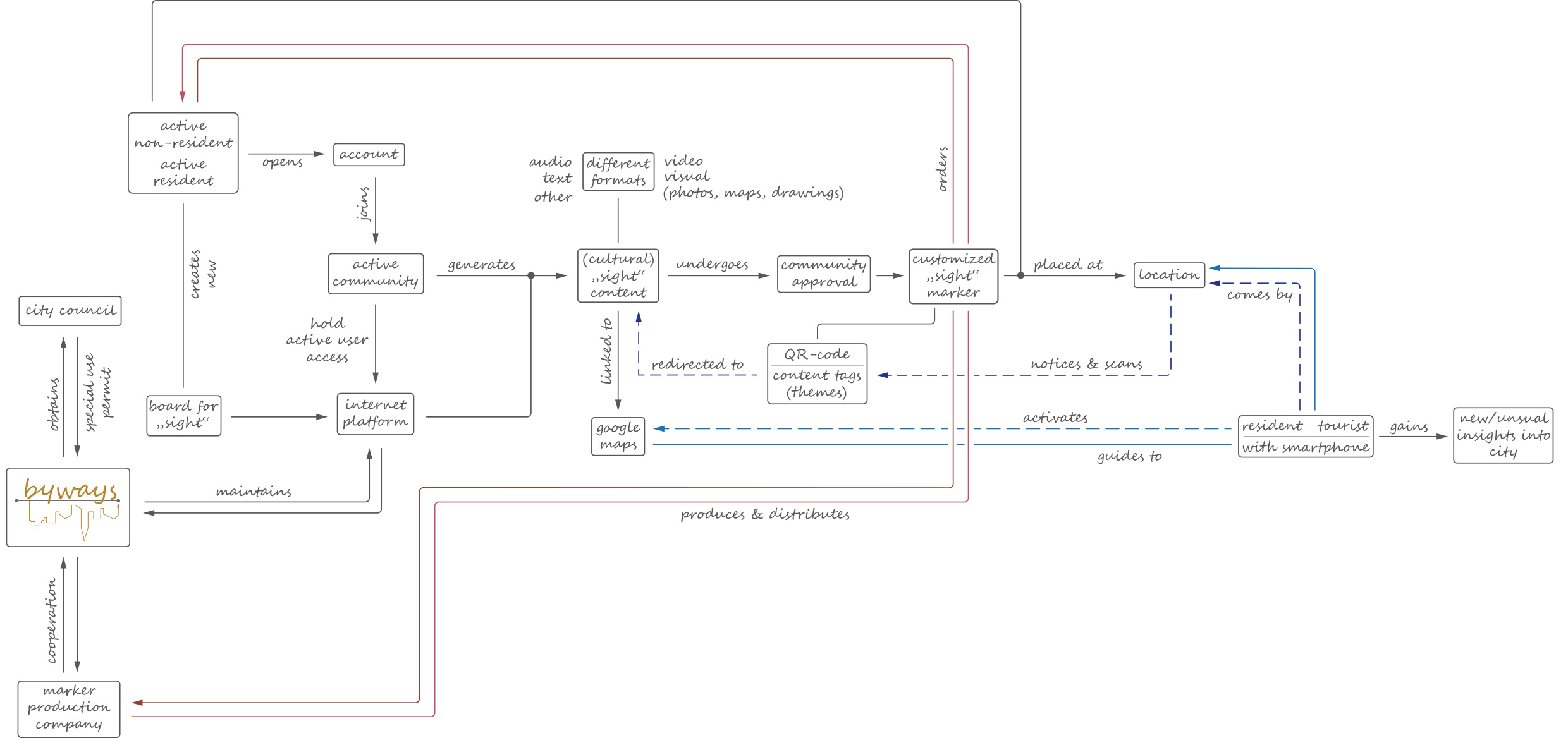This screenshot has height=738, width=1568.
Task: Select resident tourist with smartphone node
Action: 1306,436
